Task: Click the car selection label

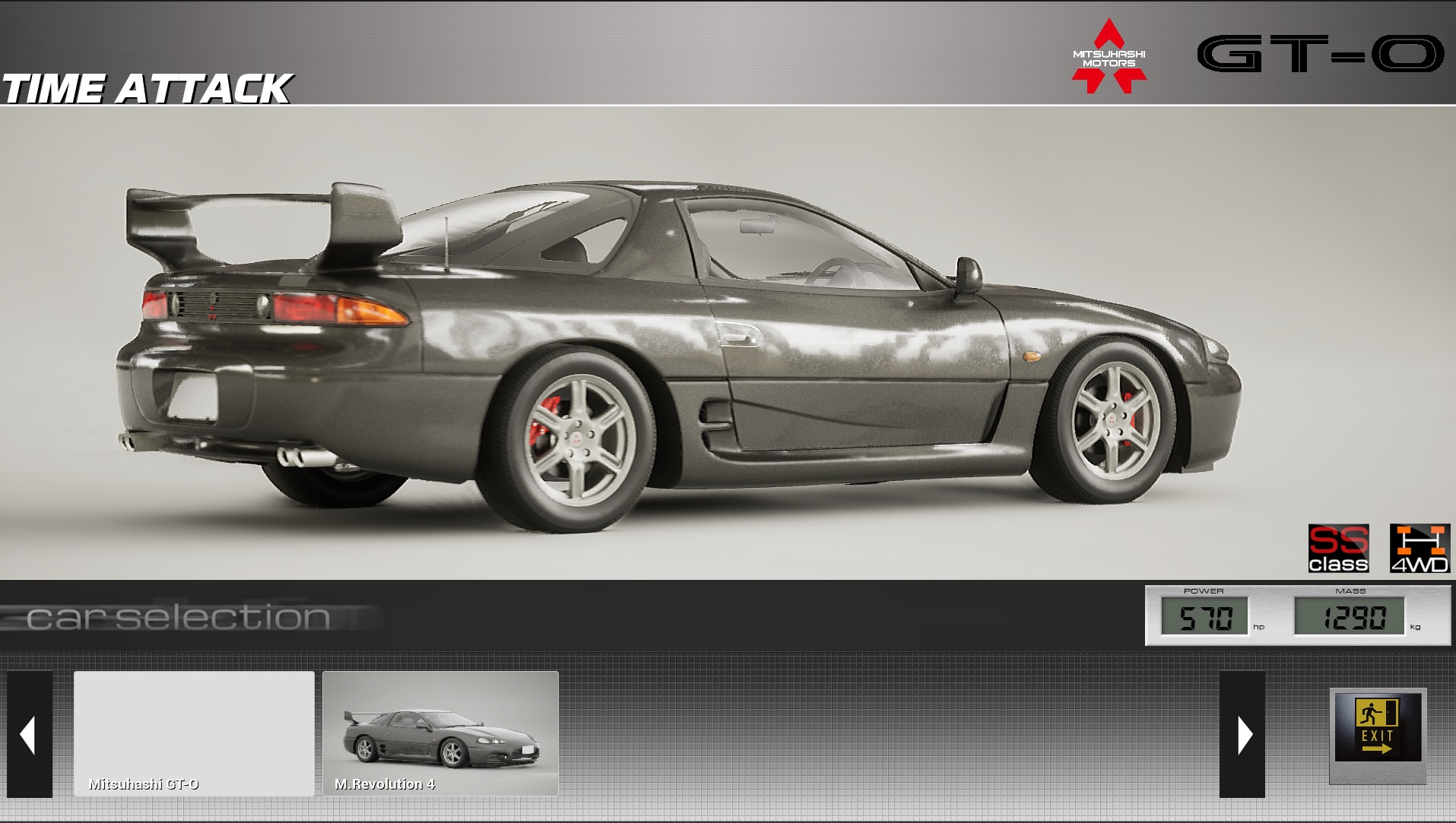Action: 179,618
